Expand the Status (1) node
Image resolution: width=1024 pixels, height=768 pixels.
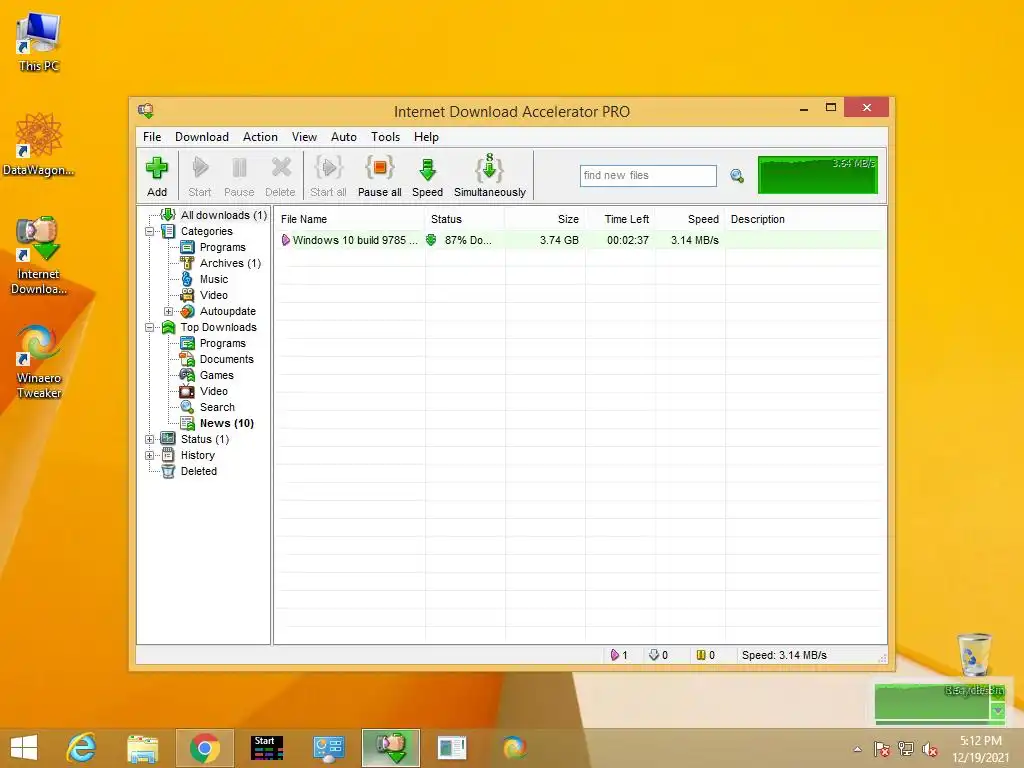click(x=150, y=439)
